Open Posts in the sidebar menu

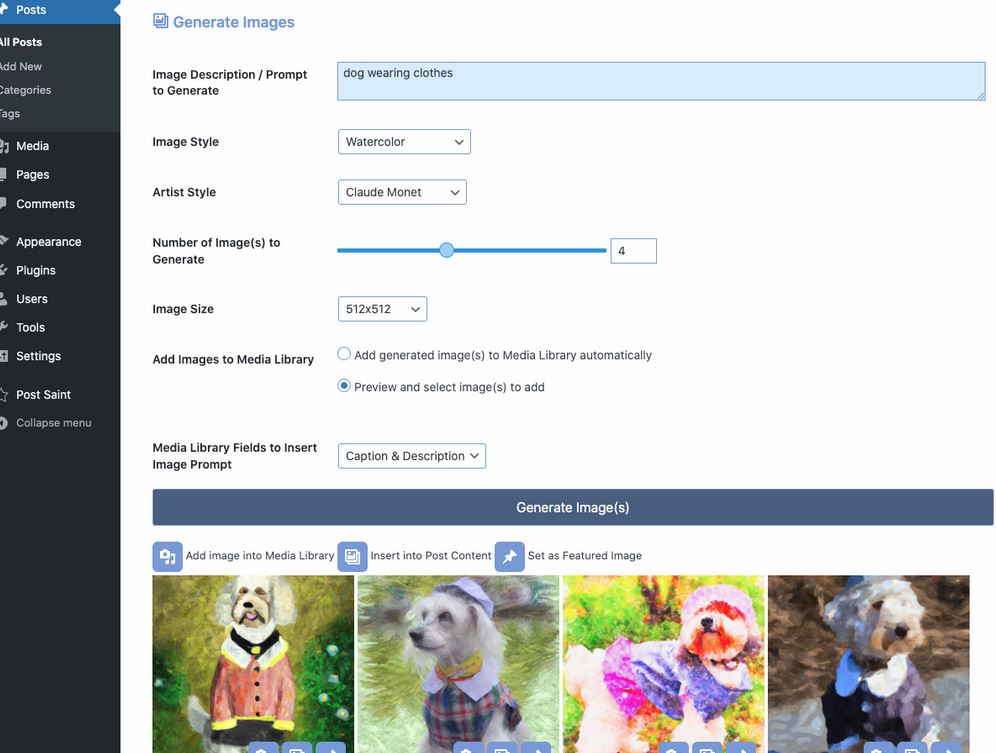[60, 10]
